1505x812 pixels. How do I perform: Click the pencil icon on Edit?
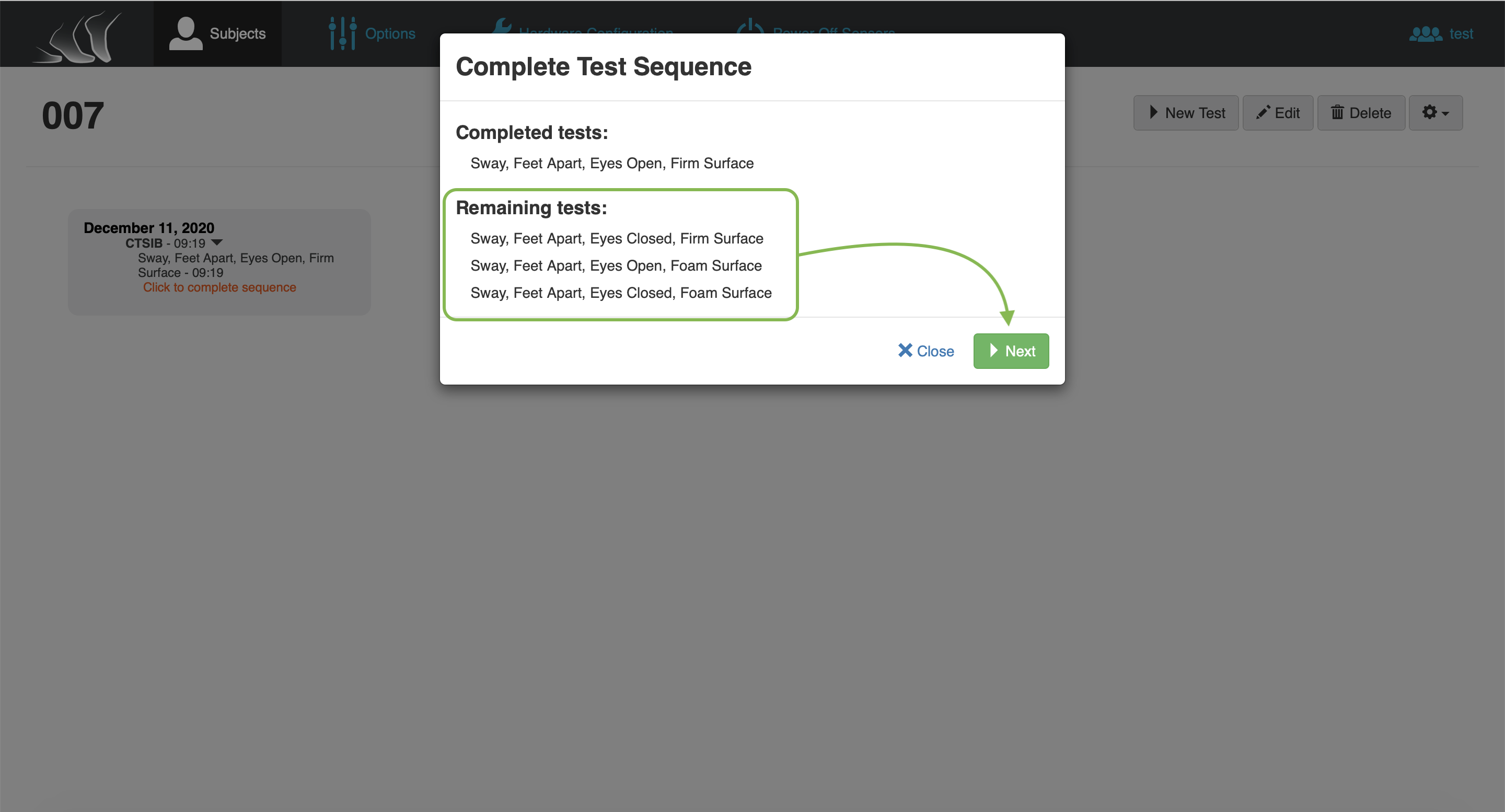1263,112
